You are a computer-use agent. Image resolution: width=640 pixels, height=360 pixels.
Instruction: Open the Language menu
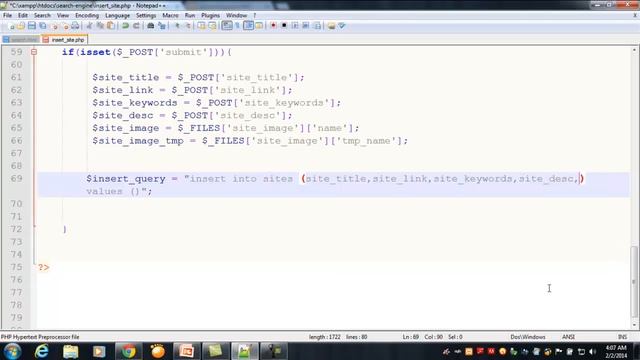pyautogui.click(x=118, y=15)
